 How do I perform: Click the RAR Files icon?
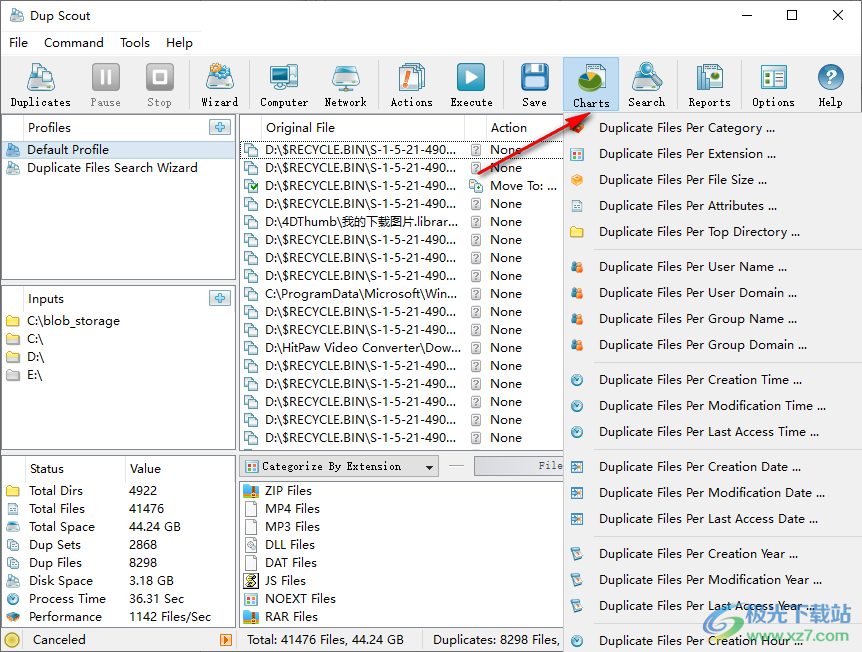(x=251, y=617)
